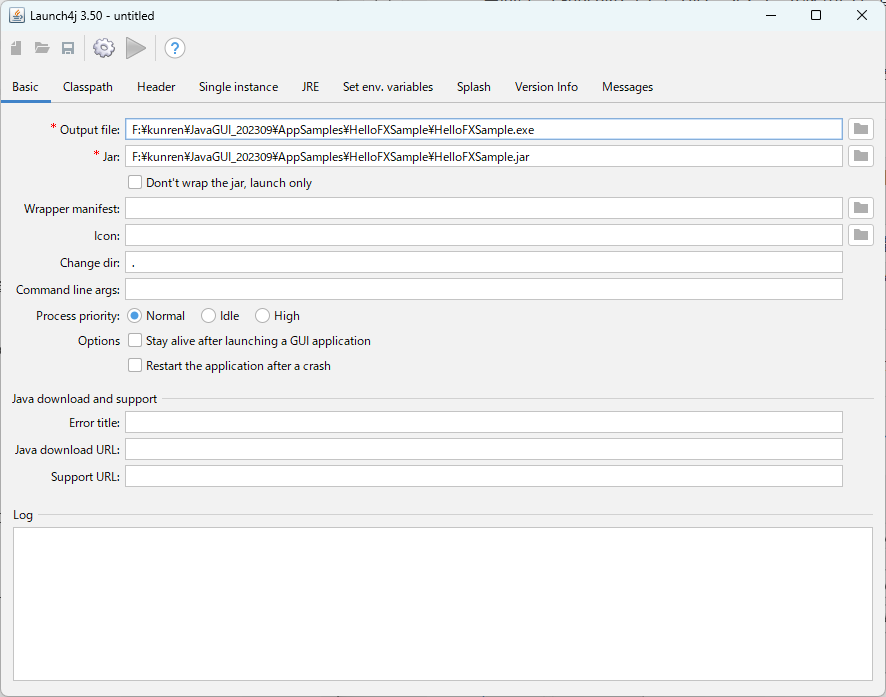Screen dimensions: 886x697
Task: Click the gear icon to build wrapper
Action: 104,48
